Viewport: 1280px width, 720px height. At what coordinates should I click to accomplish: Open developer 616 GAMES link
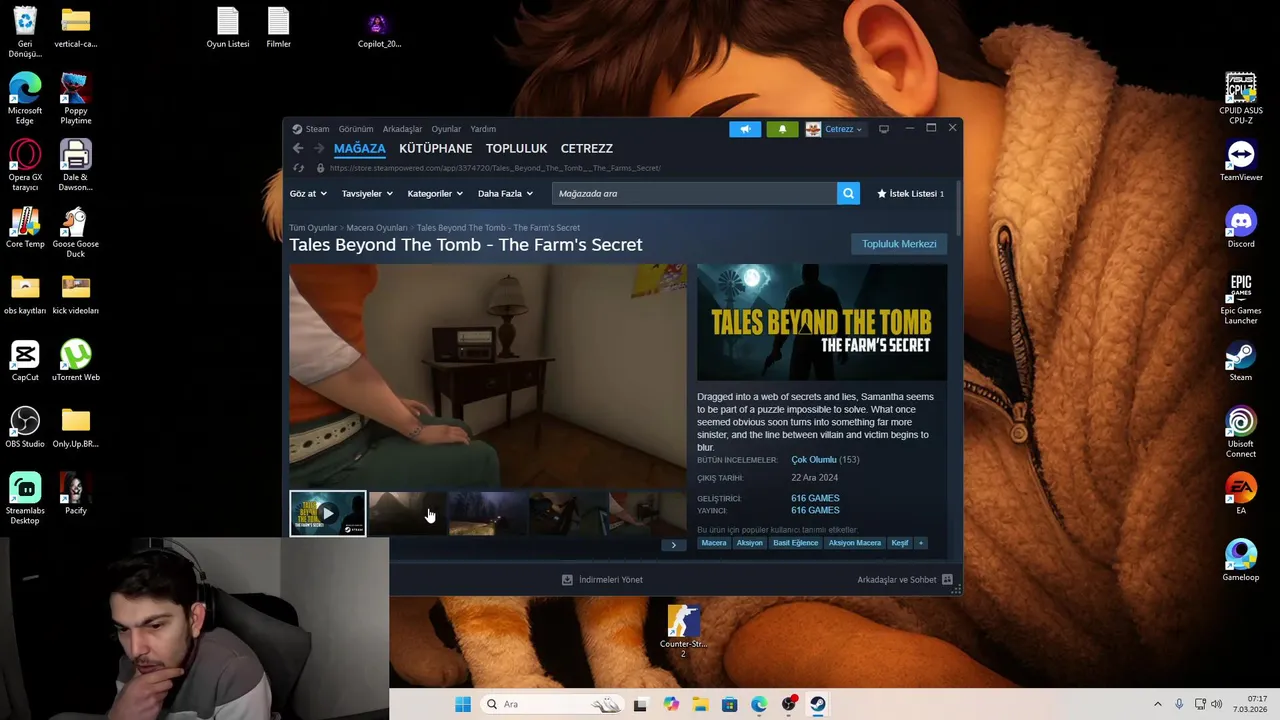coord(815,498)
